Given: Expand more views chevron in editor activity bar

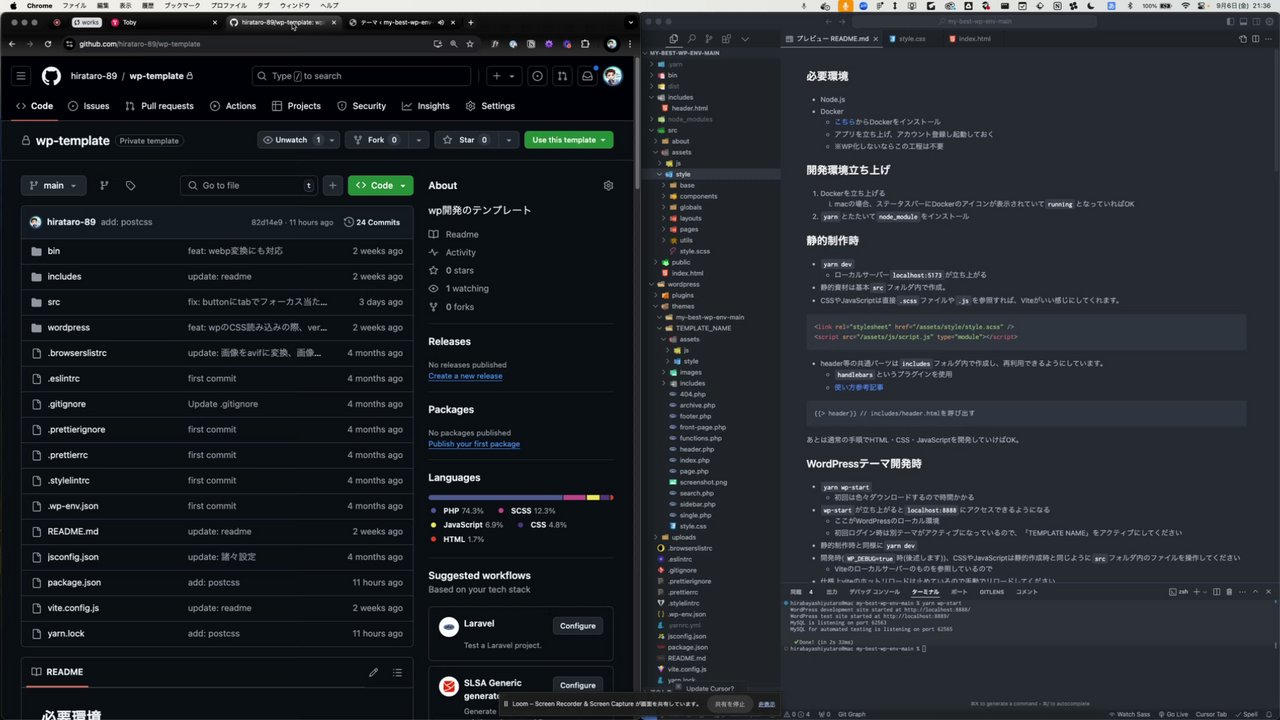Looking at the screenshot, I should pos(745,39).
